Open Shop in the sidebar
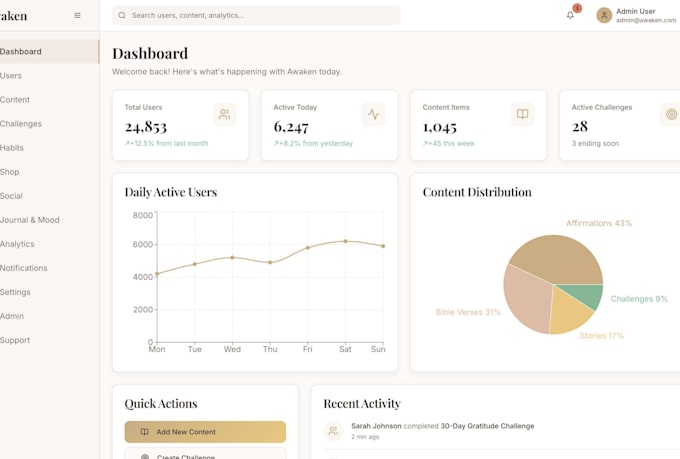Screen dimensions: 680x459 pos(49,172)
